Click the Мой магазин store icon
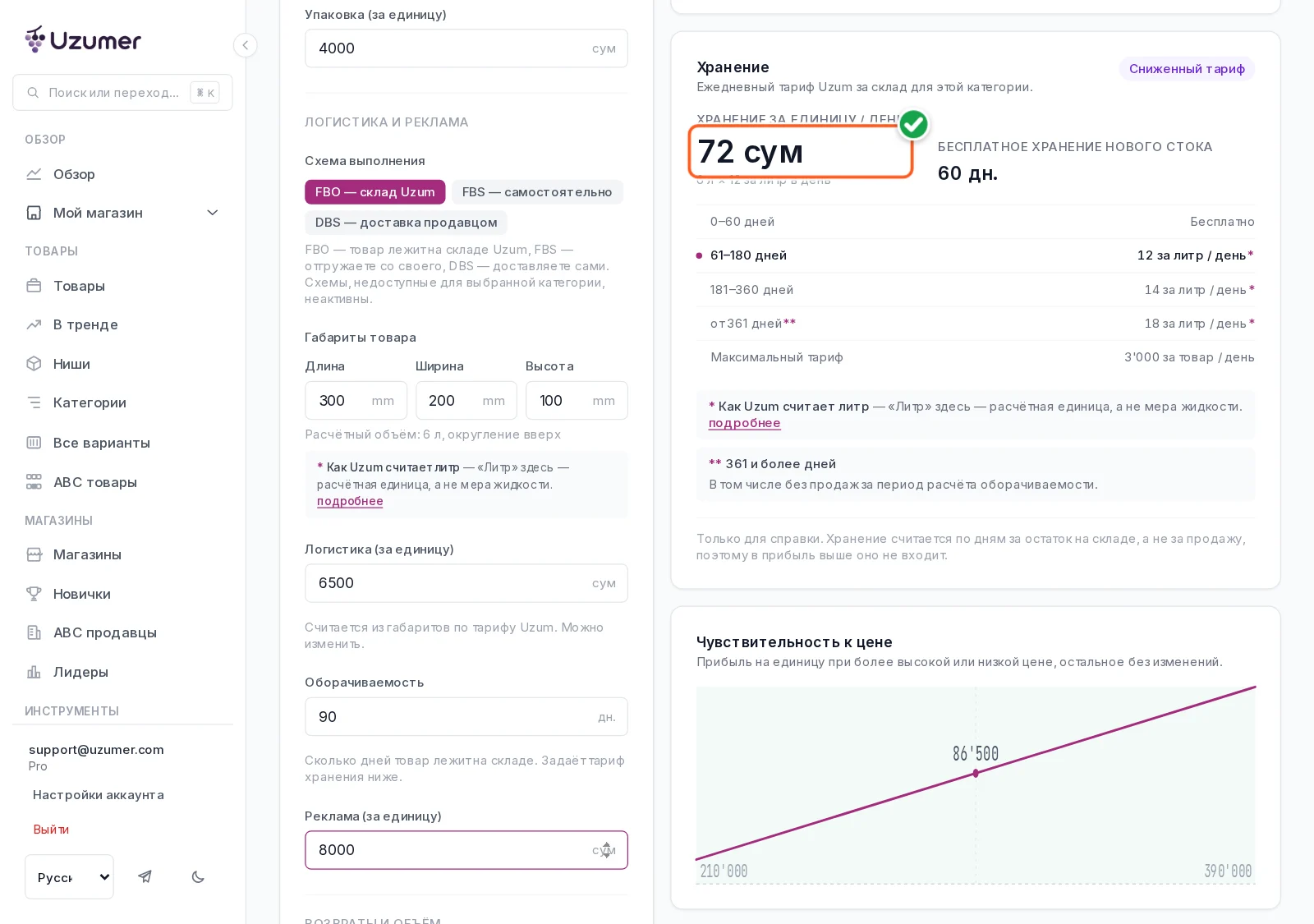The width and height of the screenshot is (1314, 924). pos(34,213)
